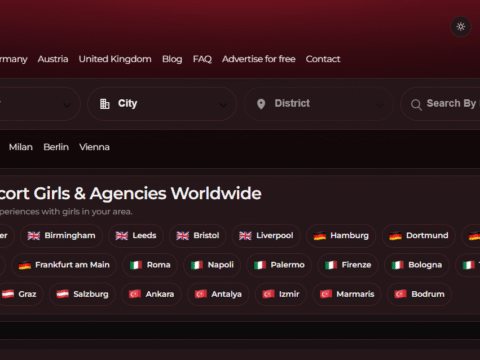The height and width of the screenshot is (360, 480).
Task: Click the Austrian flag next to Salzburg
Action: [62, 294]
